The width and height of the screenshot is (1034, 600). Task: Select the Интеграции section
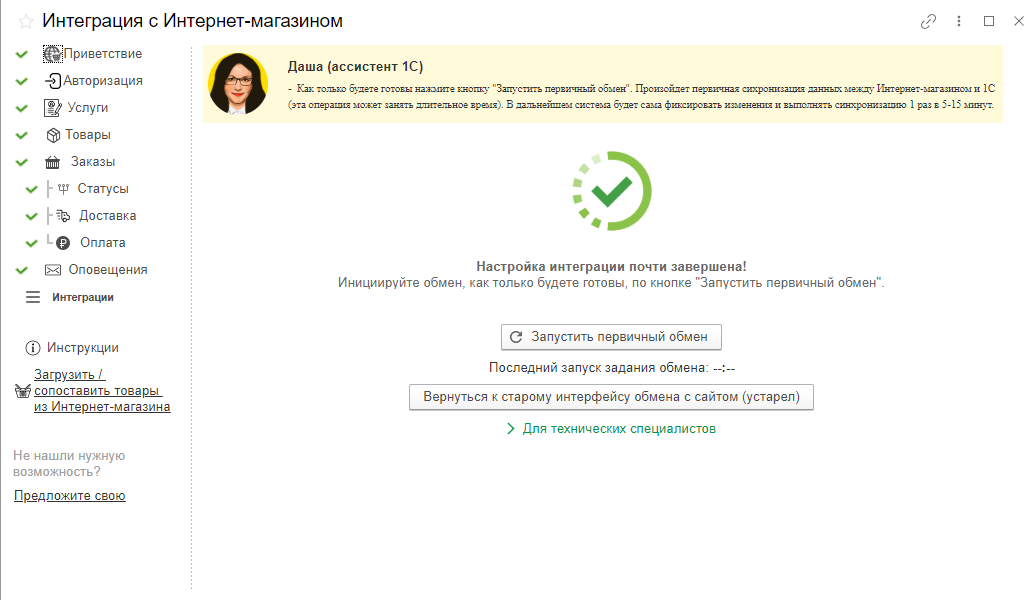click(83, 297)
